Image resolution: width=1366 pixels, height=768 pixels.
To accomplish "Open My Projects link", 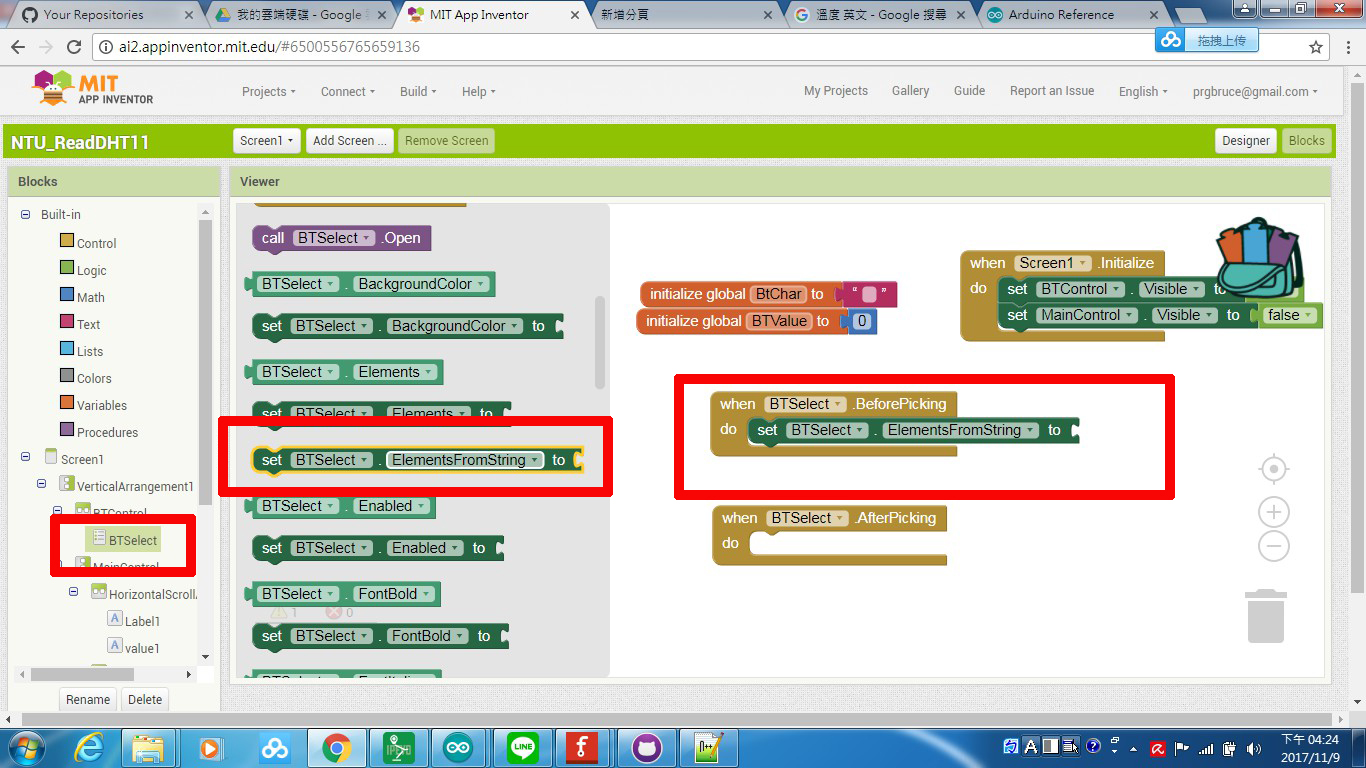I will (x=836, y=90).
